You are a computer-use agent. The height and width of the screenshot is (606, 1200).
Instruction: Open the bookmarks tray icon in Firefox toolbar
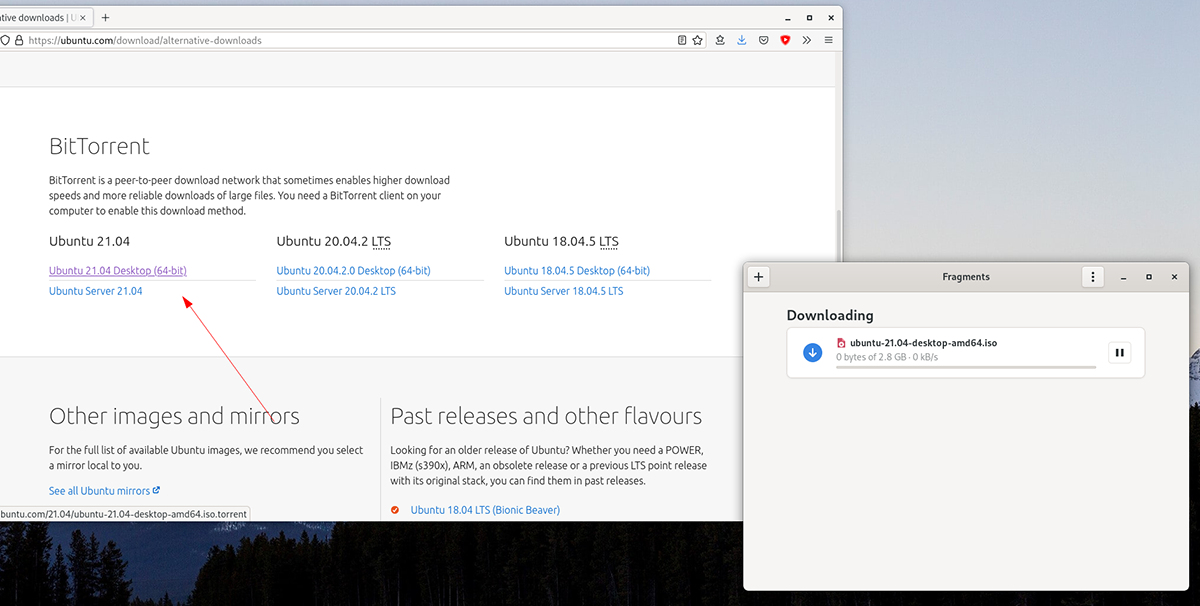click(x=720, y=41)
